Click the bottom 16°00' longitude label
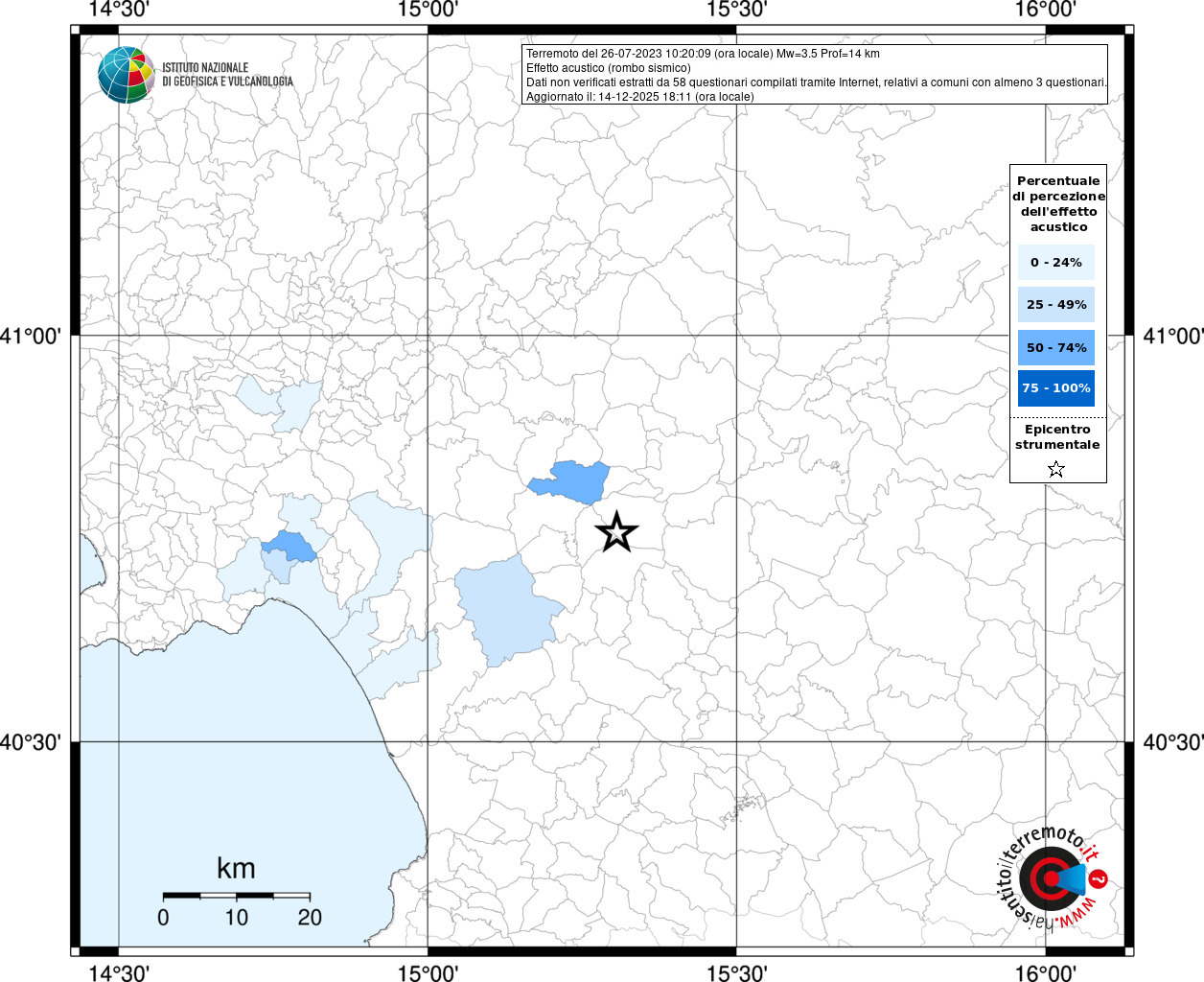The height and width of the screenshot is (982, 1204). coord(1045,972)
